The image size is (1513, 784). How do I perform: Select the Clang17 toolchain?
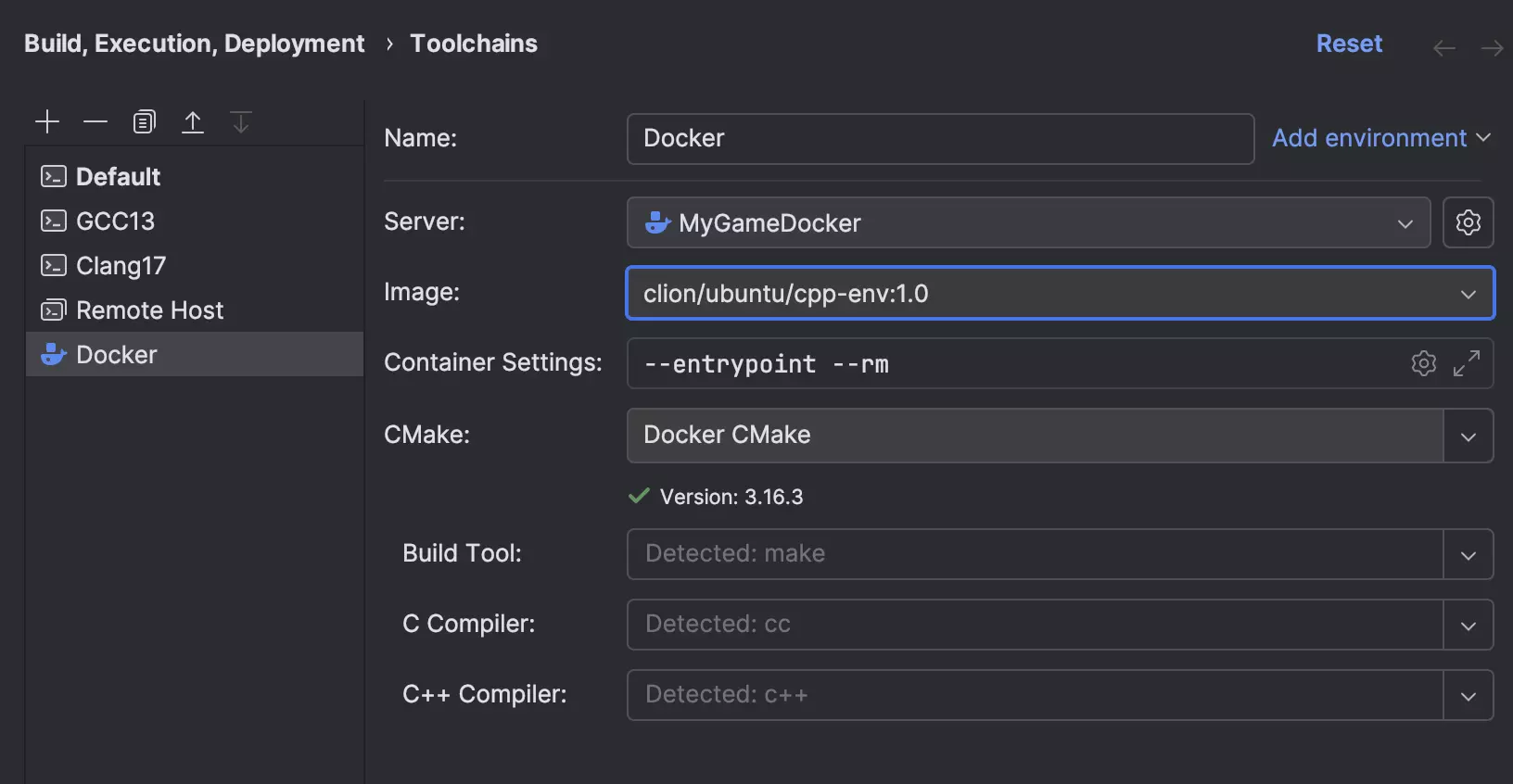pyautogui.click(x=121, y=266)
